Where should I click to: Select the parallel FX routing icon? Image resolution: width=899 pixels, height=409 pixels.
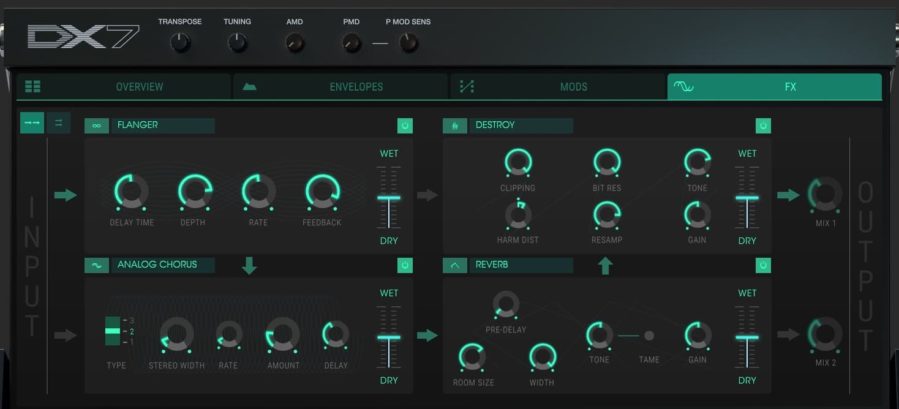click(x=58, y=123)
